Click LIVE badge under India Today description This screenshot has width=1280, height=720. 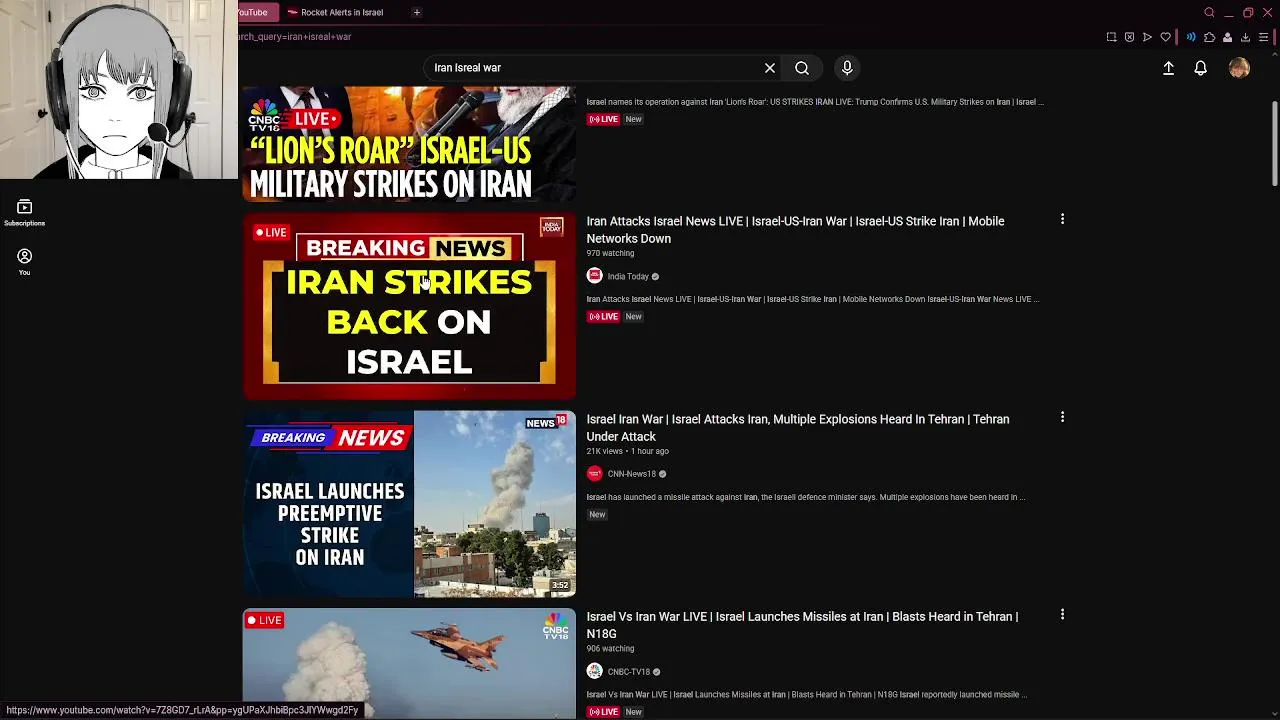click(x=603, y=316)
